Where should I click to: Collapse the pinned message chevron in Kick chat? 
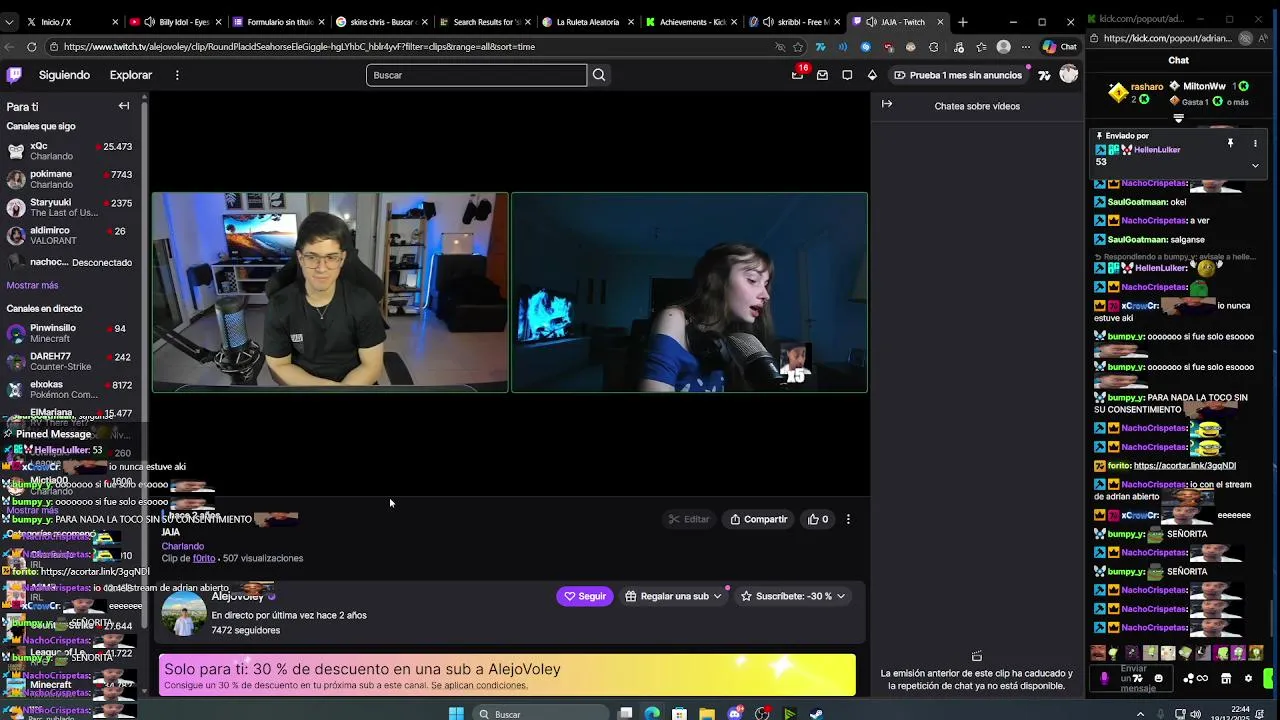click(x=1255, y=165)
